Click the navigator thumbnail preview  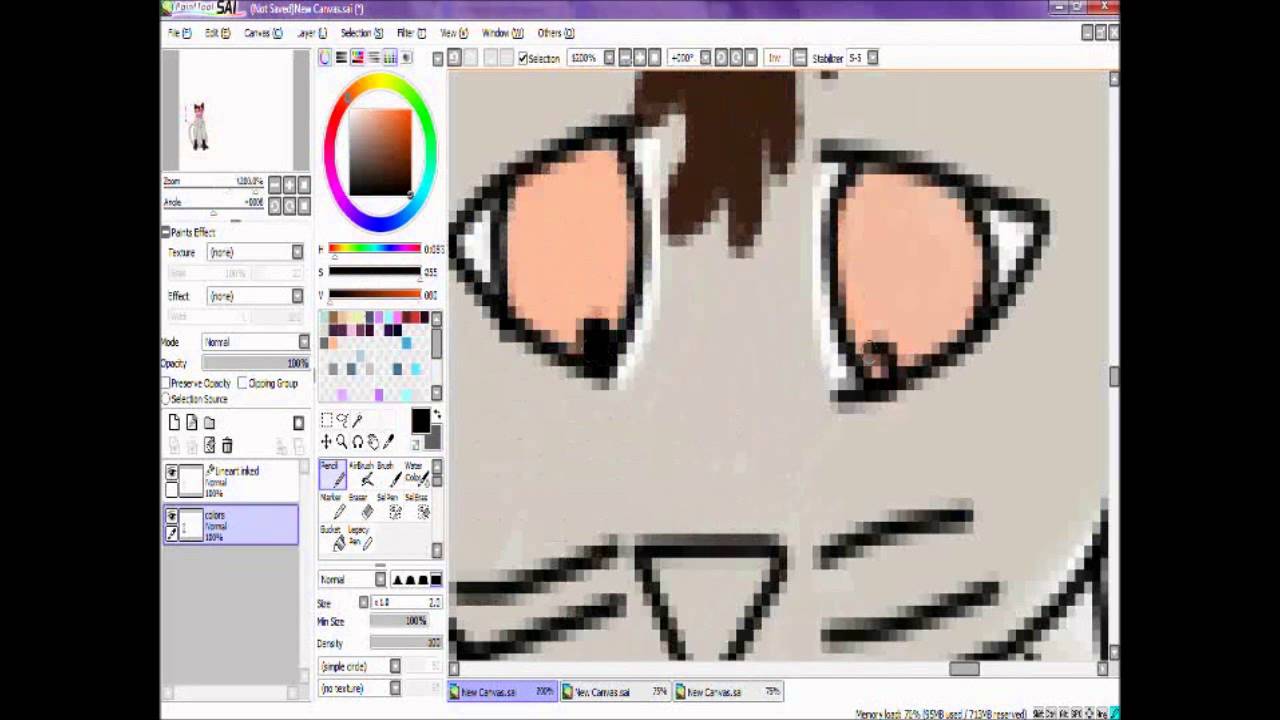[236, 110]
